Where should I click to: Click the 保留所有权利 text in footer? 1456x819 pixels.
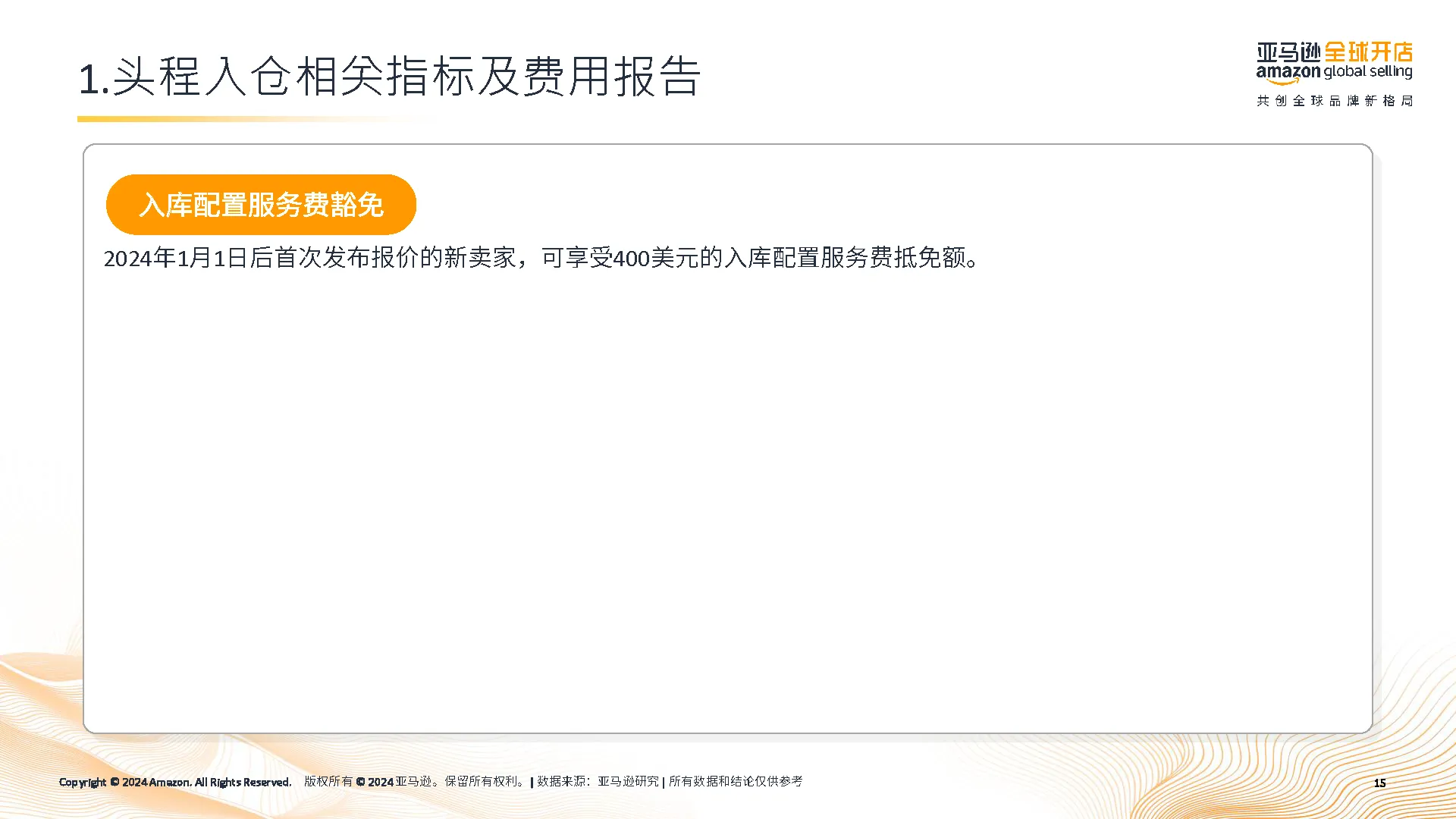click(x=483, y=782)
